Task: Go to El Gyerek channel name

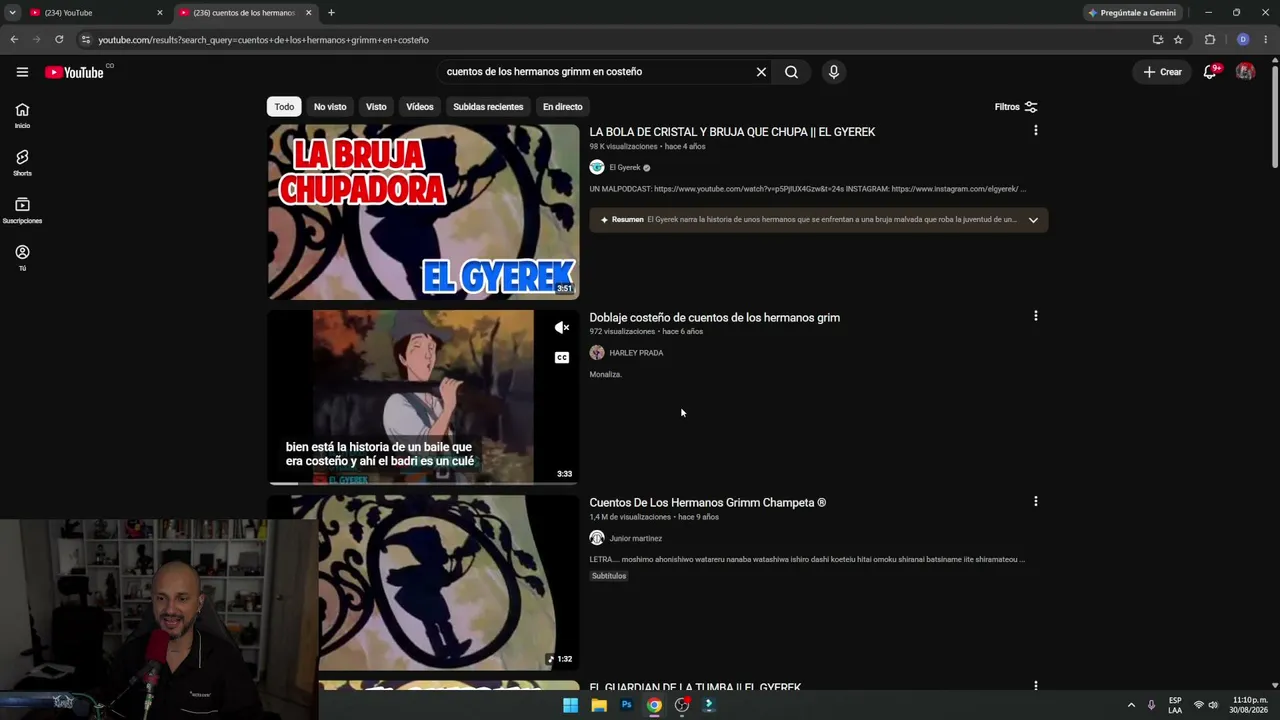Action: pyautogui.click(x=625, y=168)
